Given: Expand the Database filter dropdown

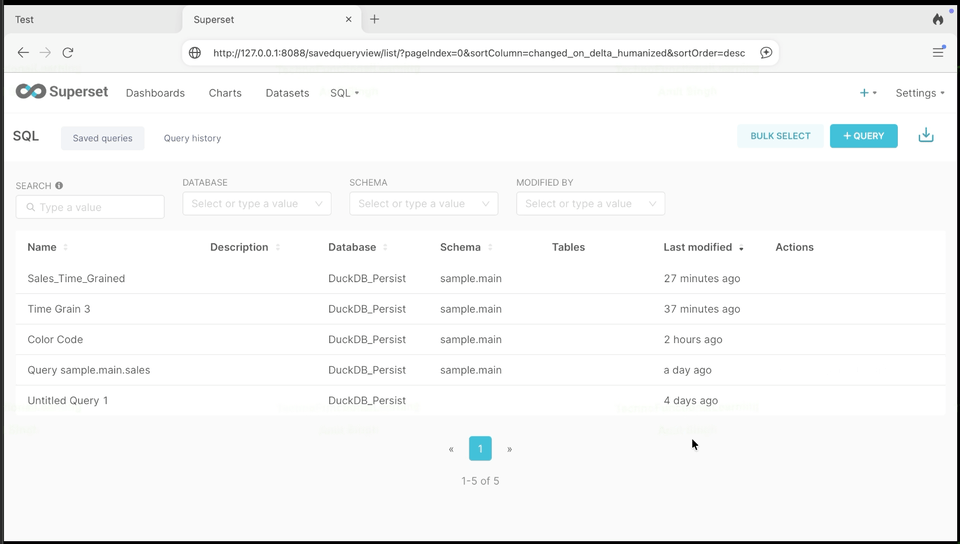Looking at the screenshot, I should [257, 204].
